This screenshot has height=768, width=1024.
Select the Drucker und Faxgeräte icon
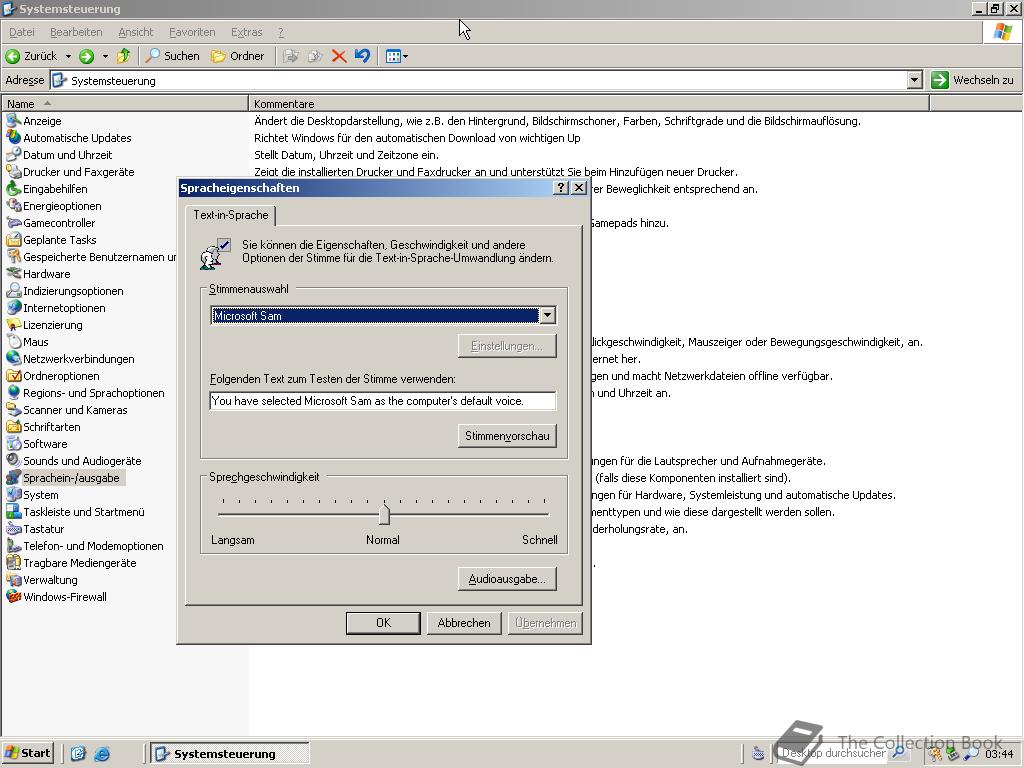[x=13, y=172]
